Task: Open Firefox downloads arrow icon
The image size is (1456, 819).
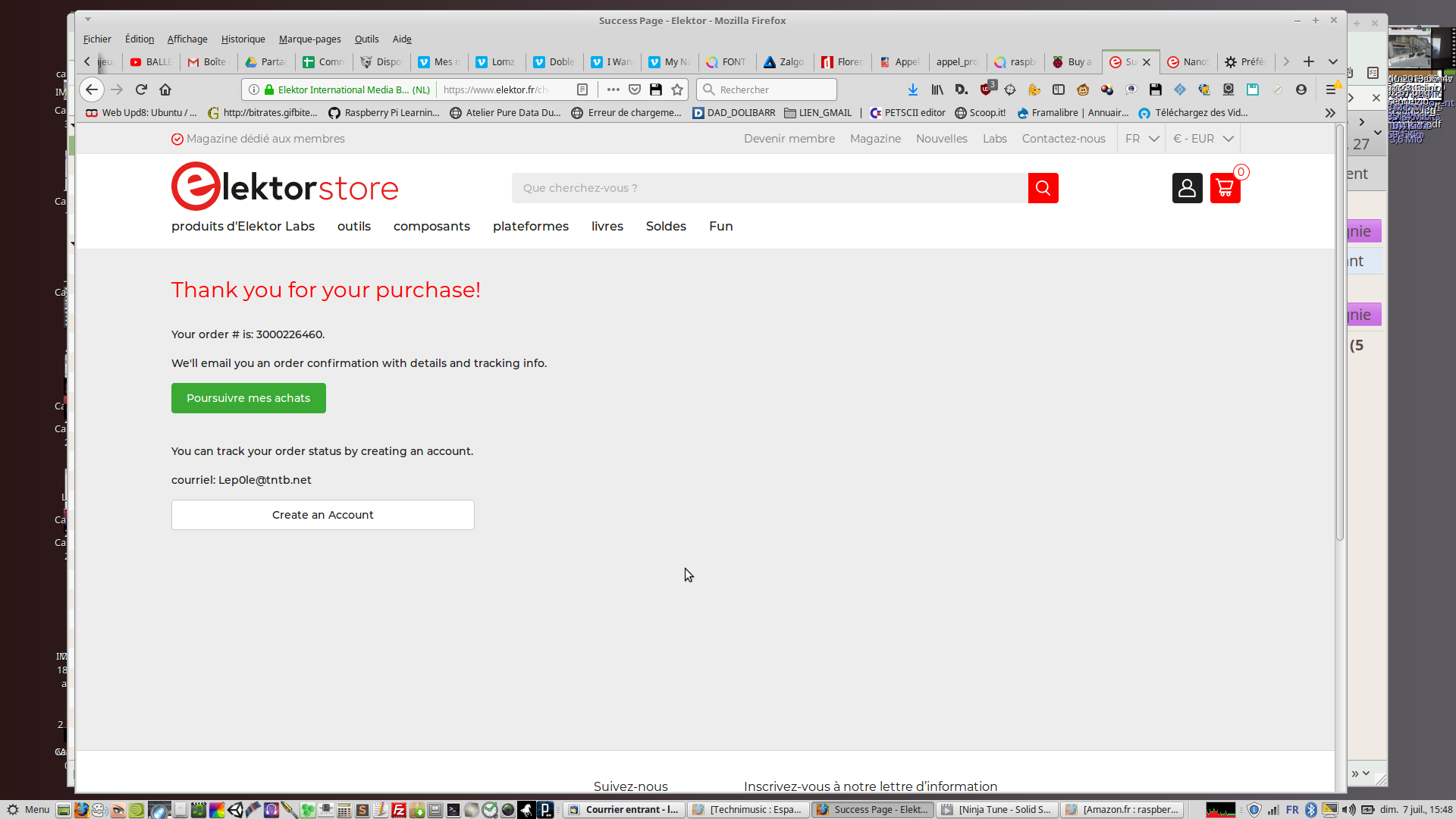Action: [x=913, y=89]
